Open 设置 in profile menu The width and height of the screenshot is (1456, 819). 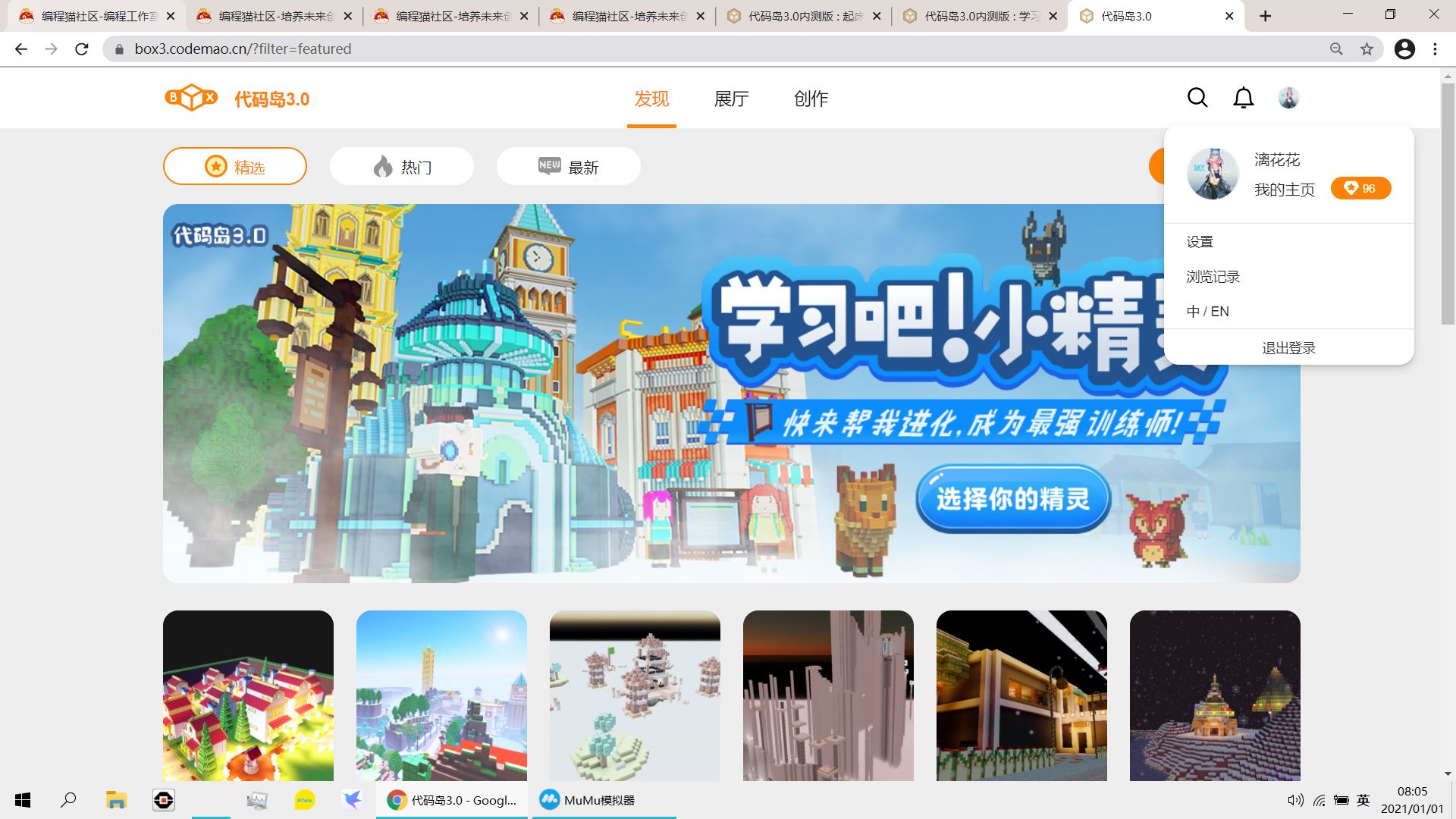(1200, 242)
